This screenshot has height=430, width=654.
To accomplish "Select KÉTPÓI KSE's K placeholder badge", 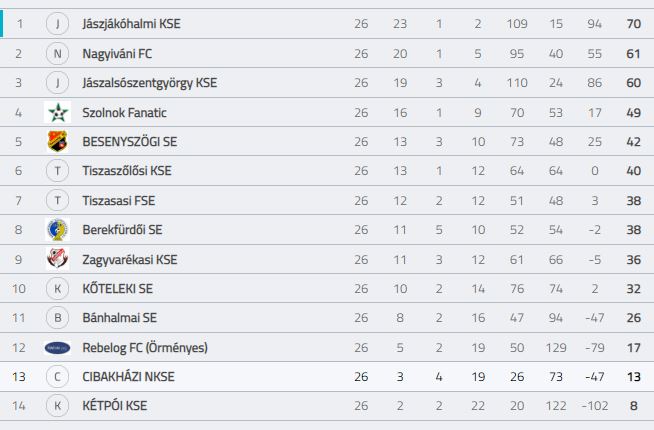I will click(x=58, y=406).
